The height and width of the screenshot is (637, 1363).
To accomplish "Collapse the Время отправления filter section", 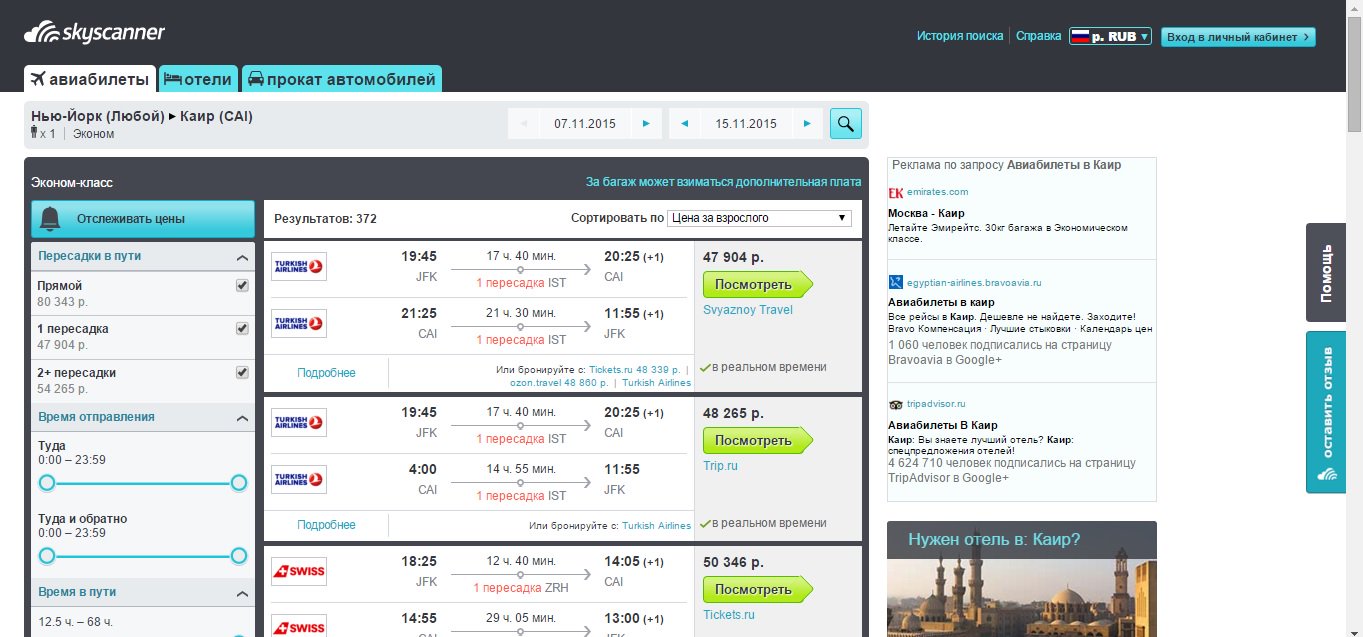I will [242, 418].
